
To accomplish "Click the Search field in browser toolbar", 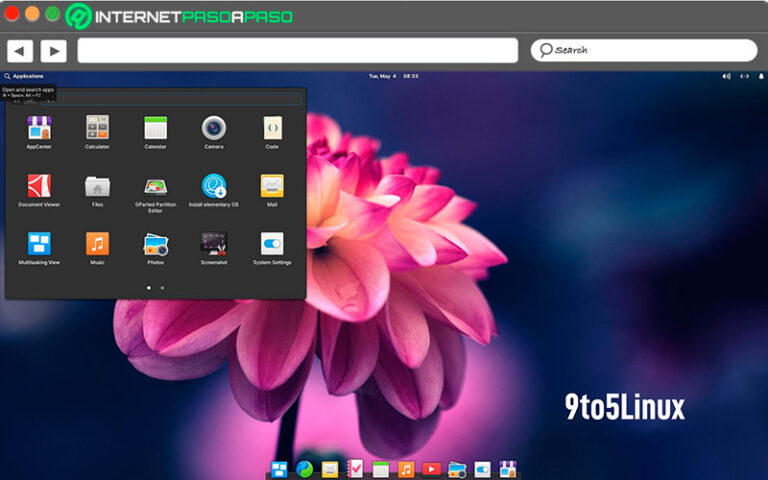I will point(644,50).
